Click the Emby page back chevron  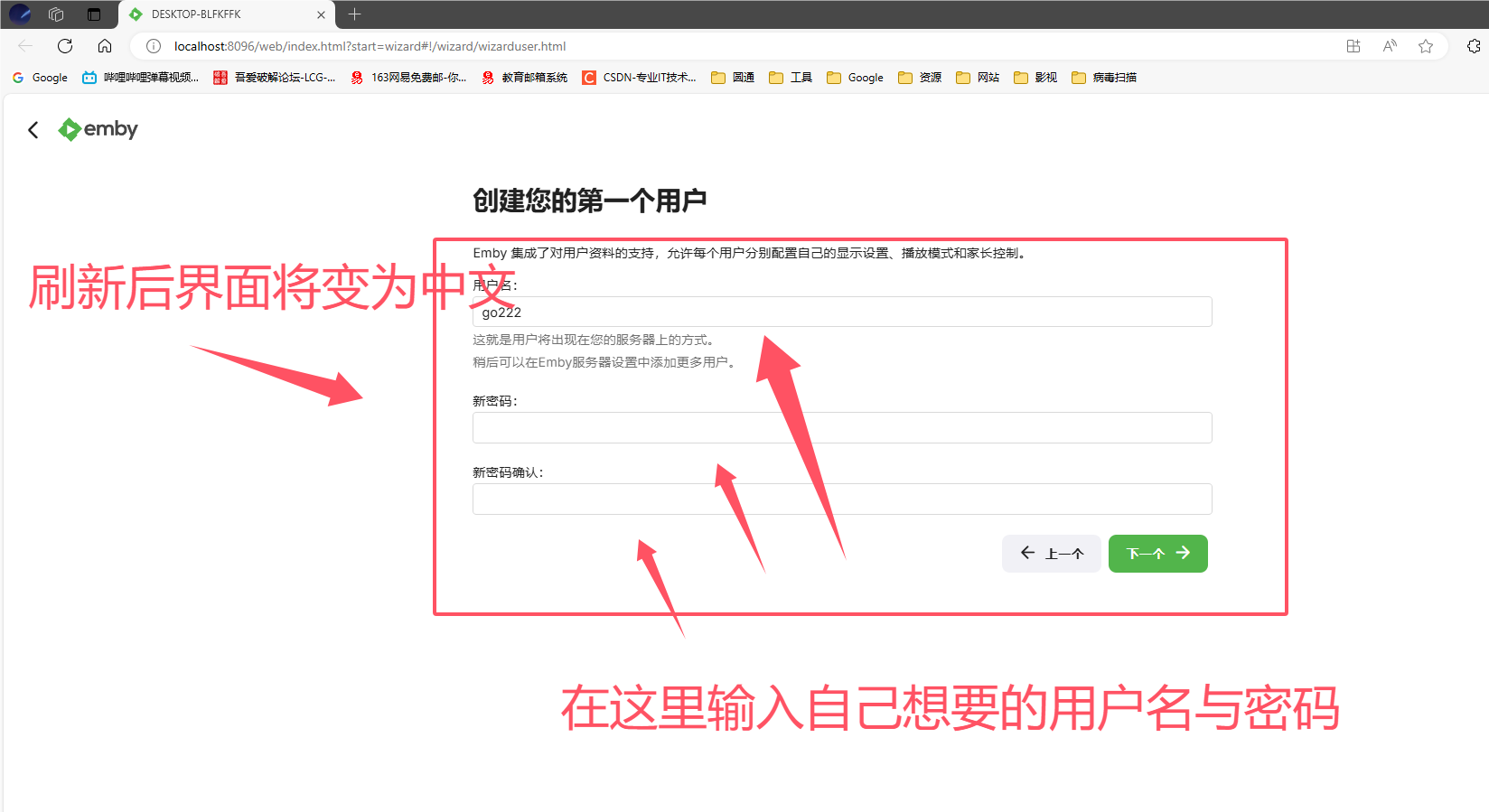[33, 130]
